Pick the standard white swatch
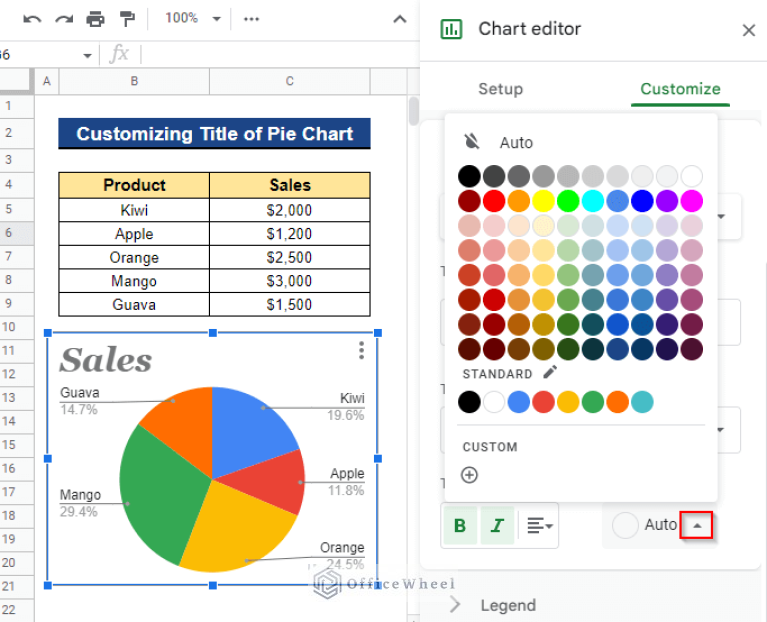Image resolution: width=767 pixels, height=622 pixels. [x=494, y=402]
